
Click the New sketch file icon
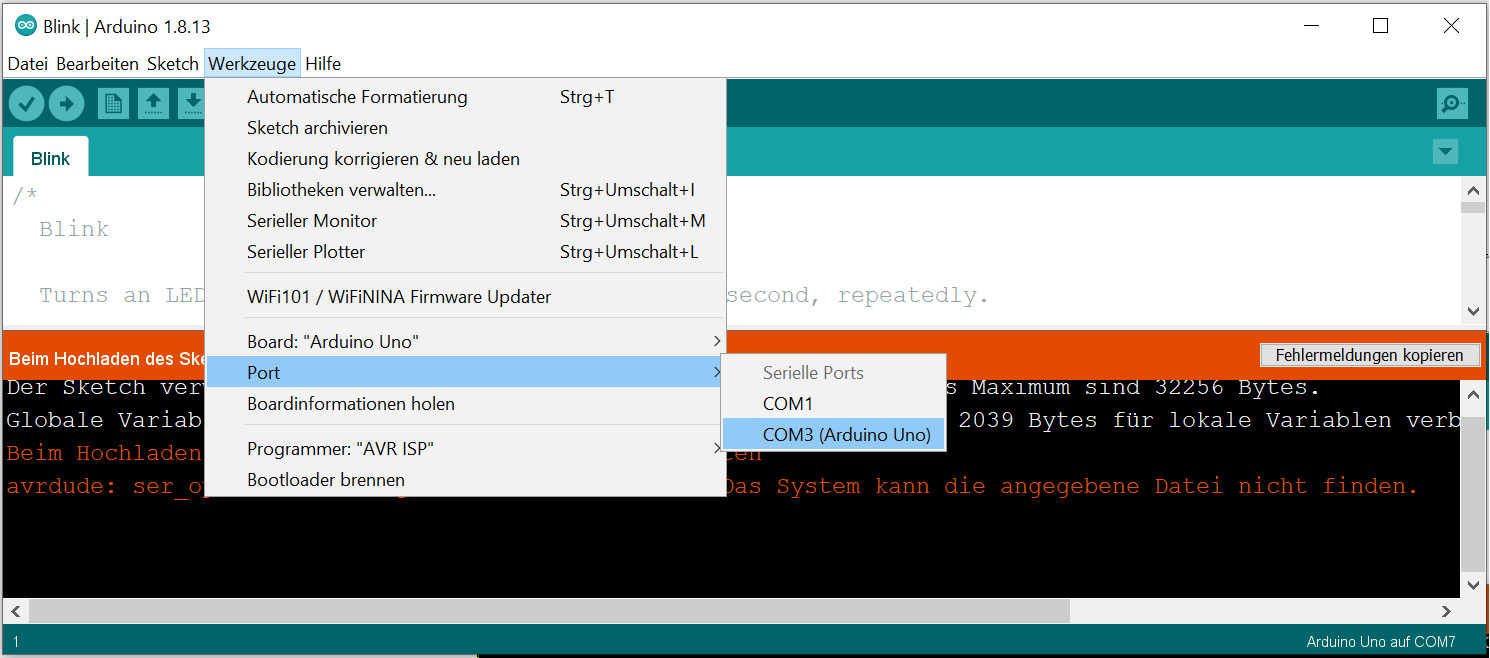tap(113, 103)
